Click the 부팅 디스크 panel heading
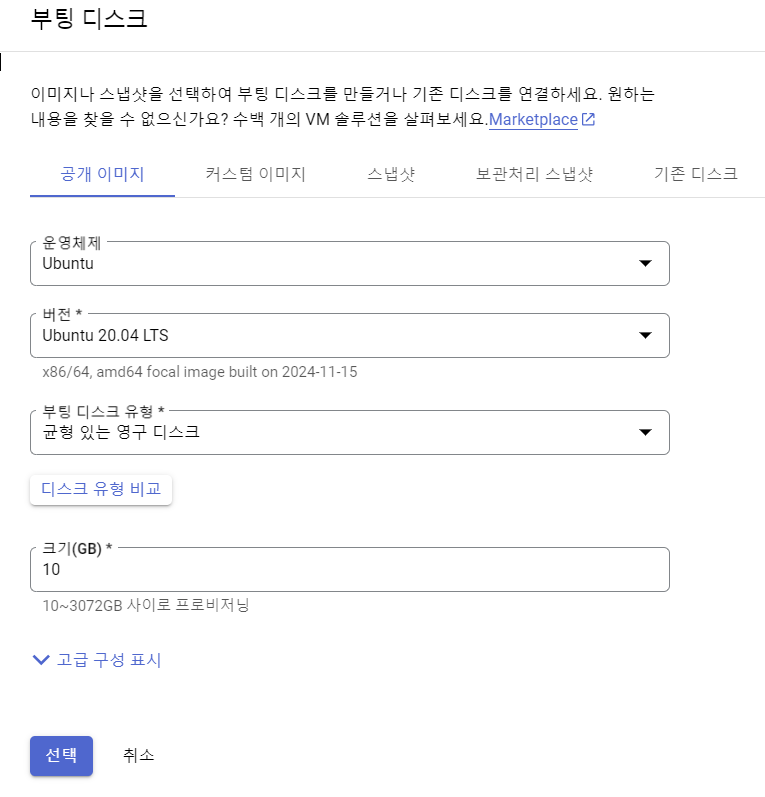This screenshot has width=765, height=797. pos(89,19)
